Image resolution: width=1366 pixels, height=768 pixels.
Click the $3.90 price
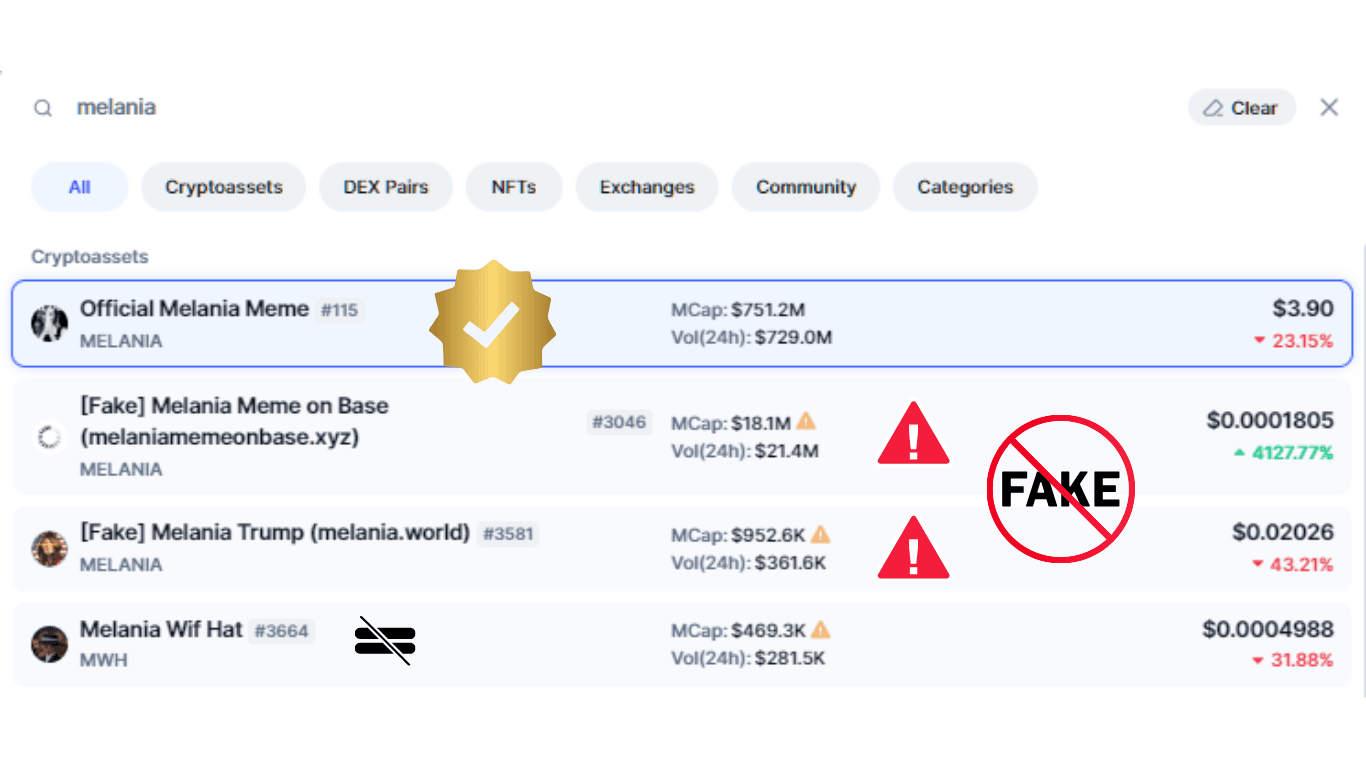pos(1303,308)
